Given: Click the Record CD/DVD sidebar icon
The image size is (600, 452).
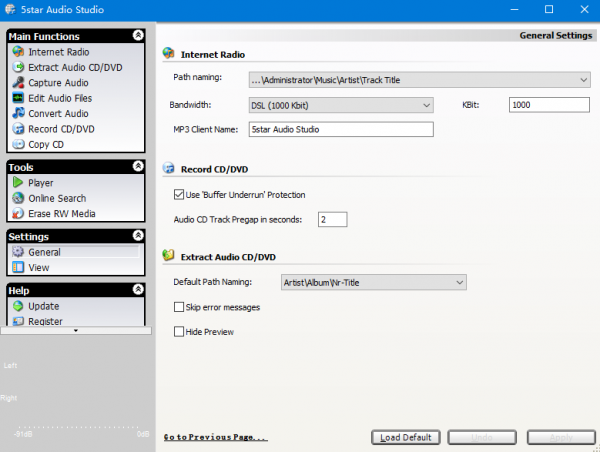Looking at the screenshot, I should coord(18,129).
